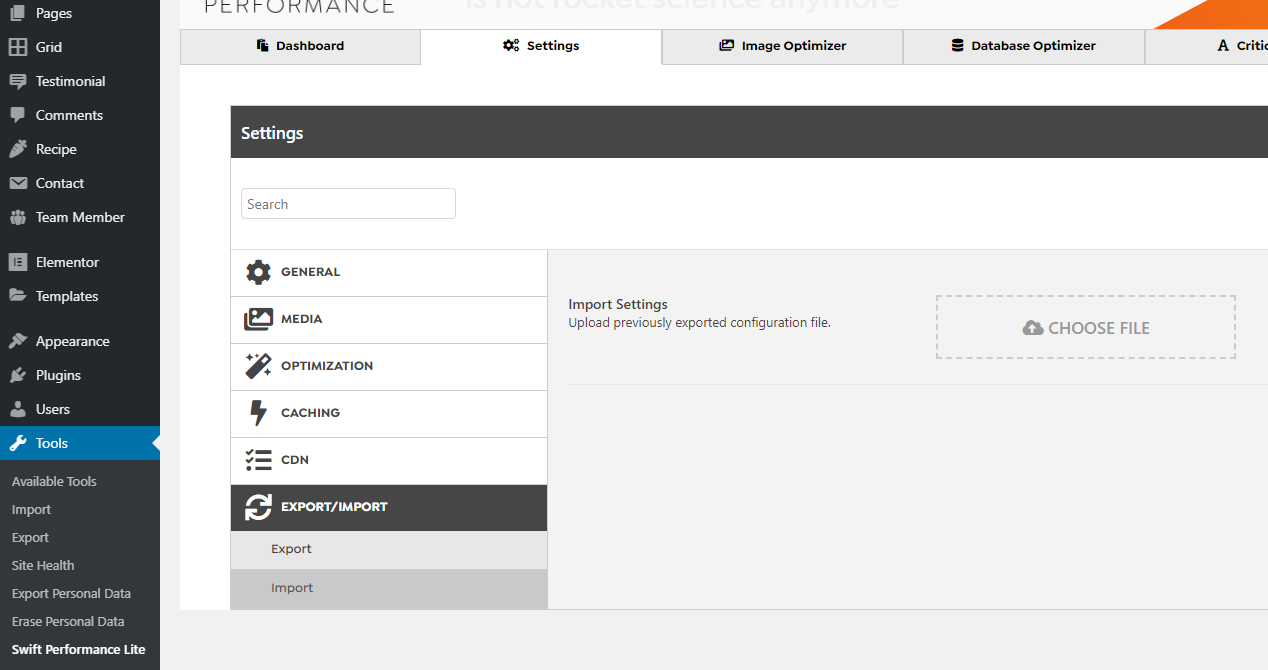1268x670 pixels.
Task: Open the Export link under Tools
Action: pos(30,537)
